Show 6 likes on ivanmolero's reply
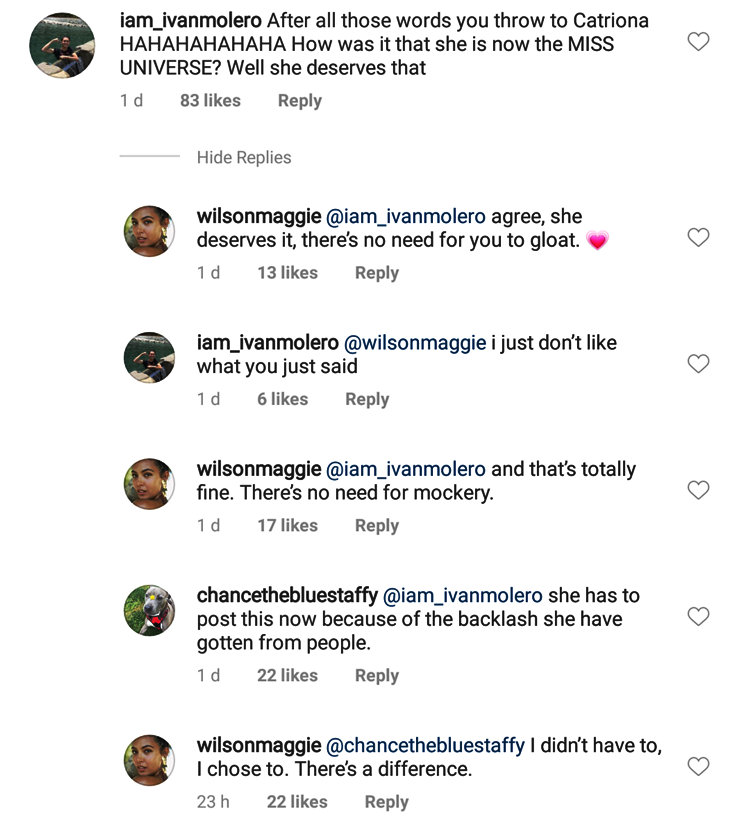750x836 pixels. [282, 399]
